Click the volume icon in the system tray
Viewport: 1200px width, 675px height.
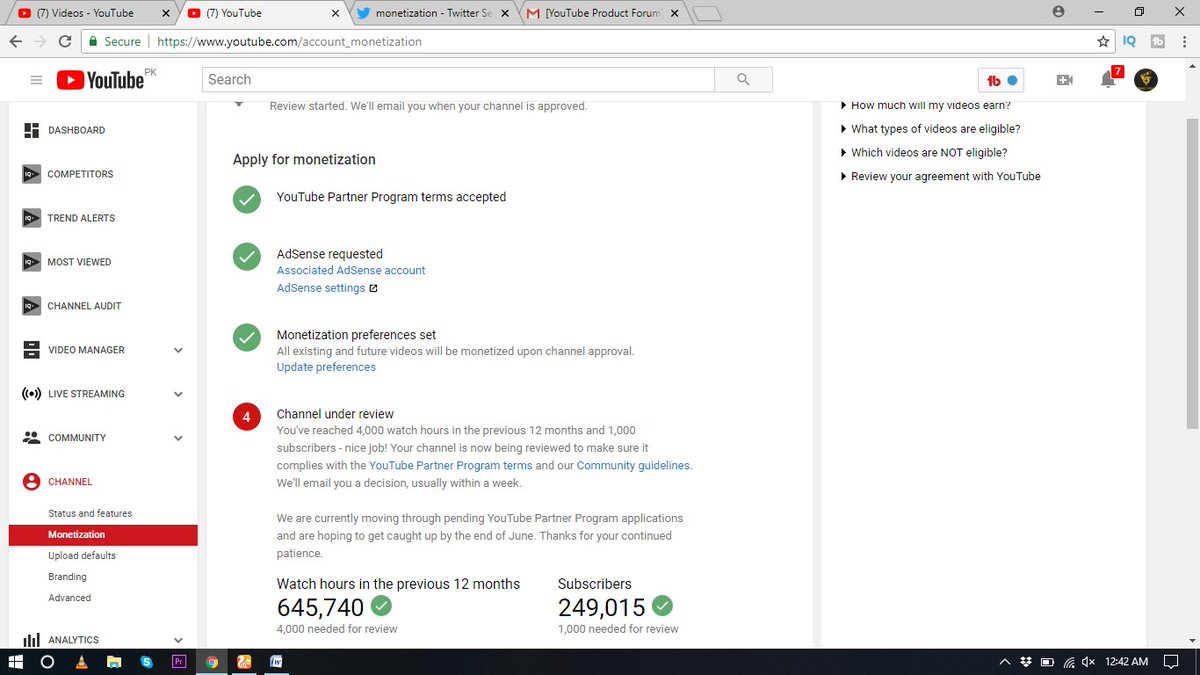coord(1088,662)
